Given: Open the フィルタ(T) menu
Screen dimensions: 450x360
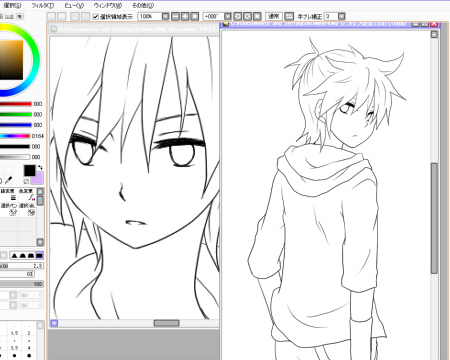Looking at the screenshot, I should point(42,5).
